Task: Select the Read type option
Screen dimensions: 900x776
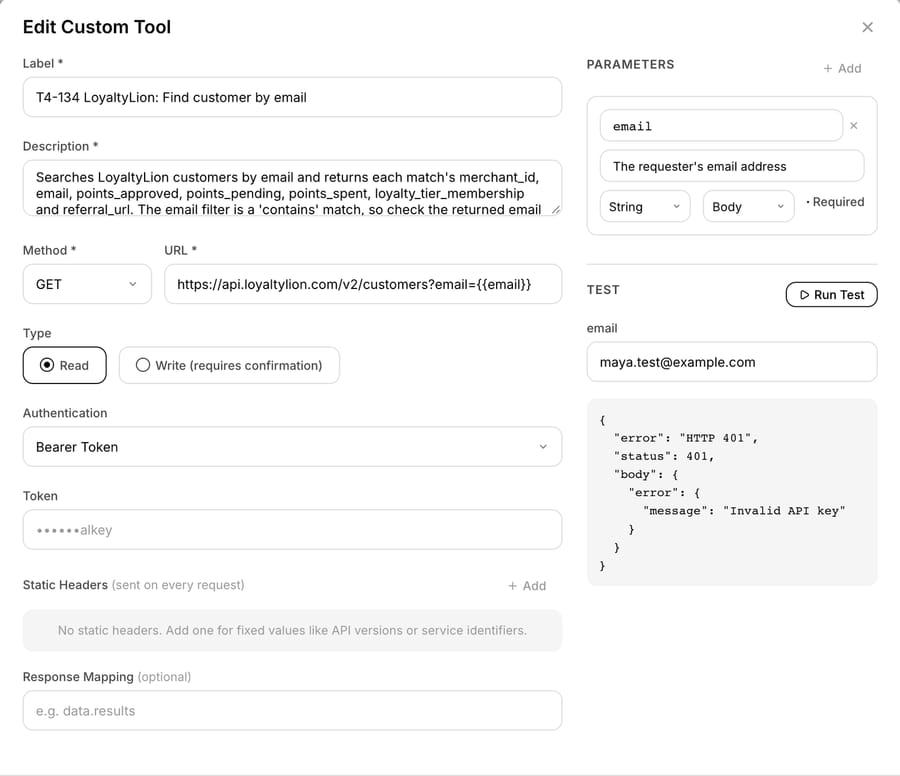Action: point(64,365)
